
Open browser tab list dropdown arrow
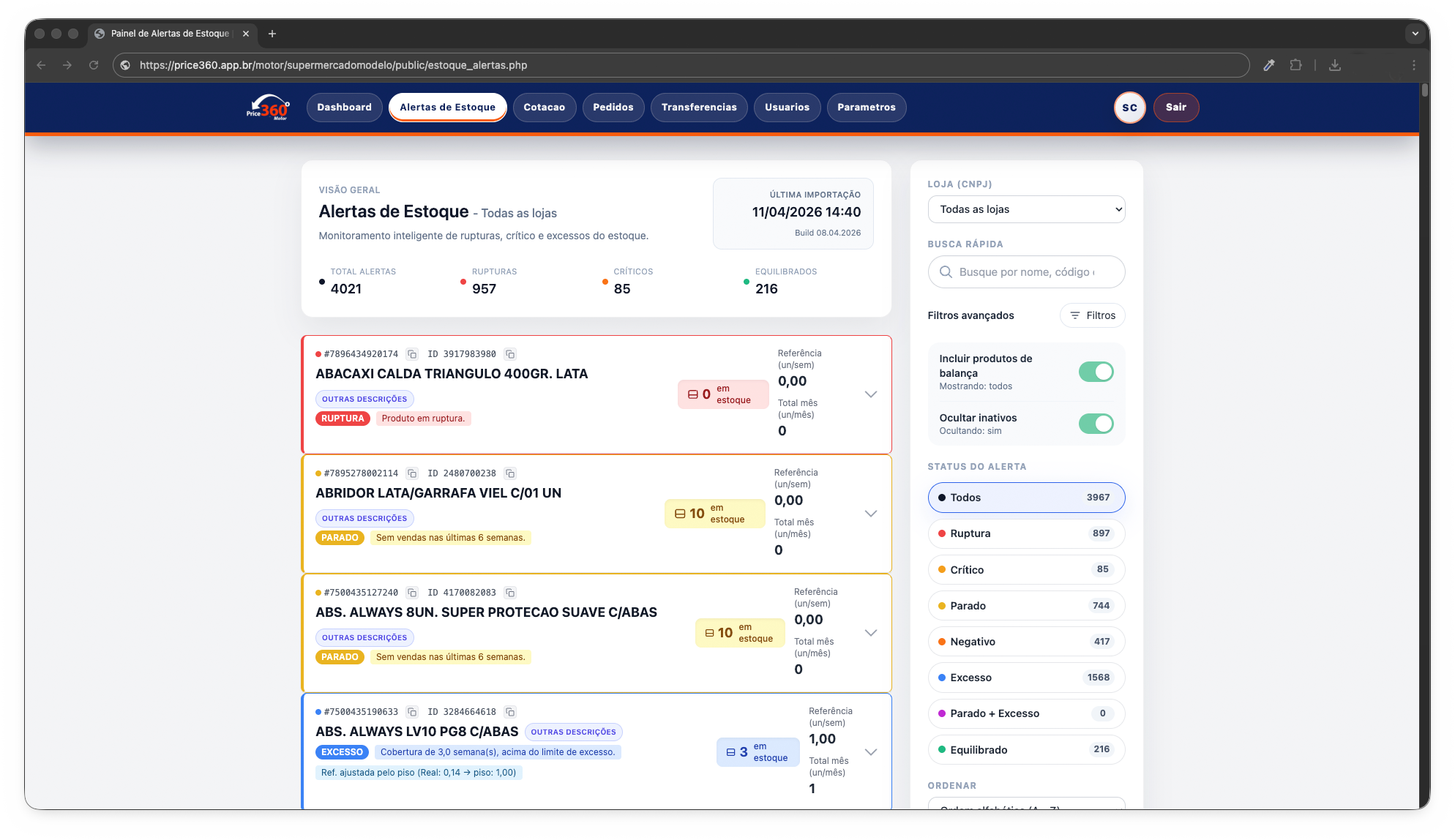tap(1415, 34)
